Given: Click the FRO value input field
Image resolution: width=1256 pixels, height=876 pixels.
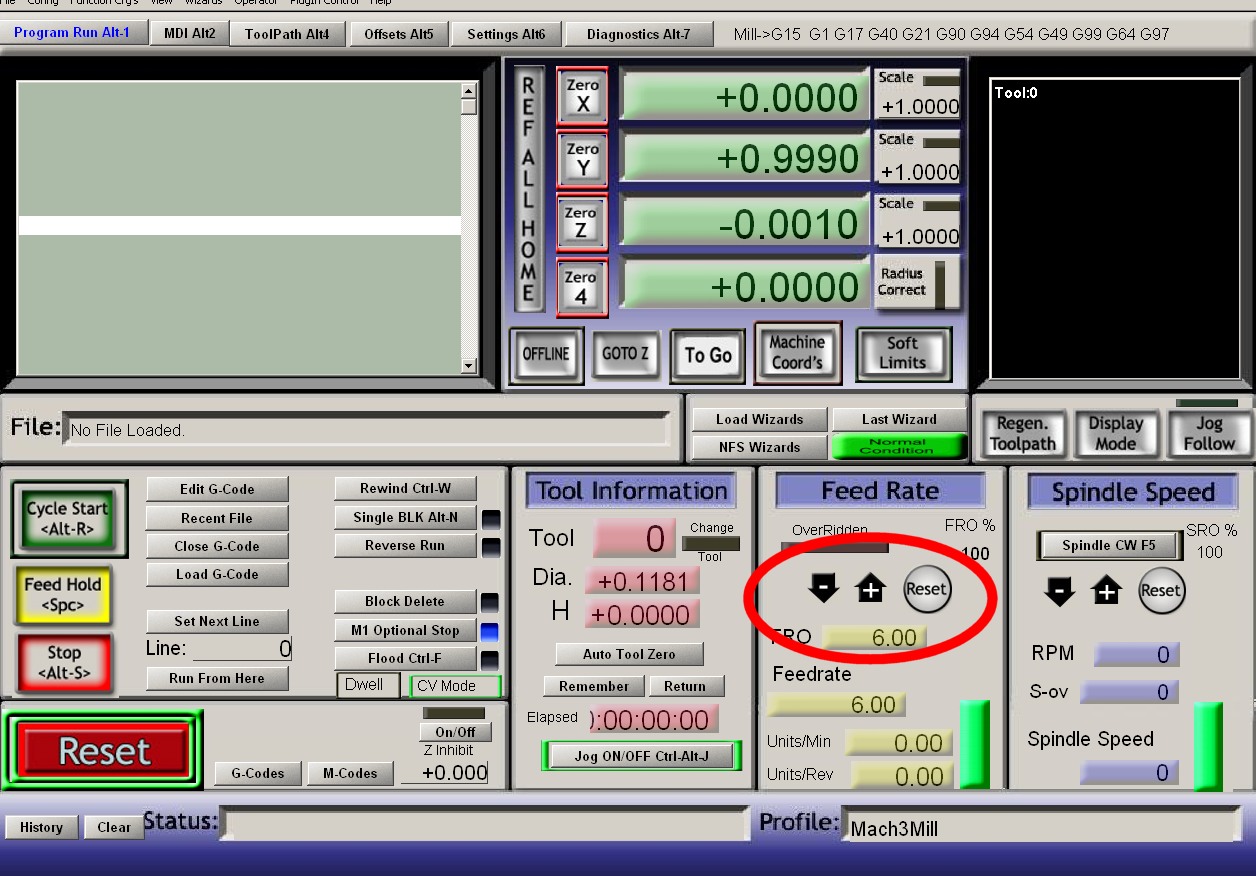Looking at the screenshot, I should coord(875,638).
